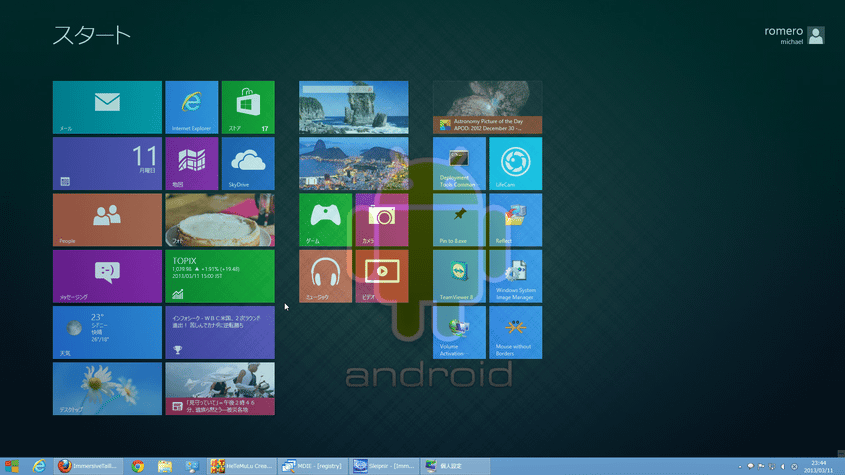Open the Video tile

(382, 276)
